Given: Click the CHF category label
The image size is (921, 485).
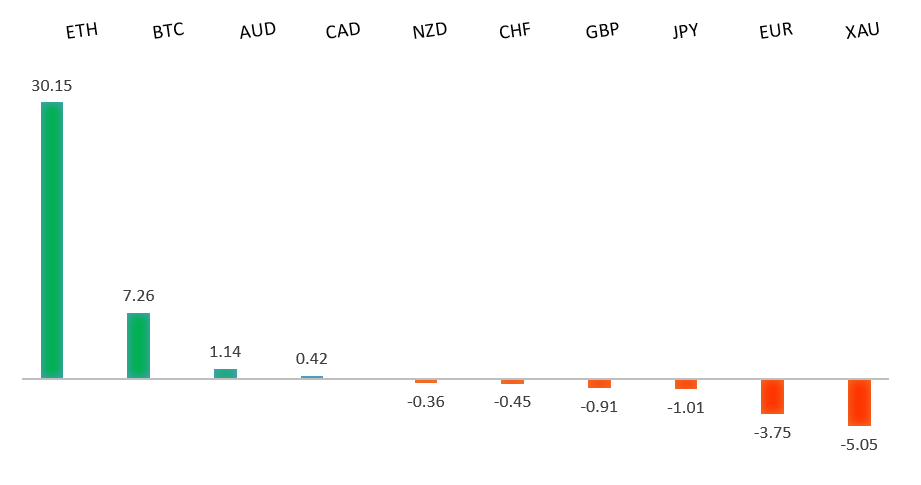Looking at the screenshot, I should click(x=515, y=31).
